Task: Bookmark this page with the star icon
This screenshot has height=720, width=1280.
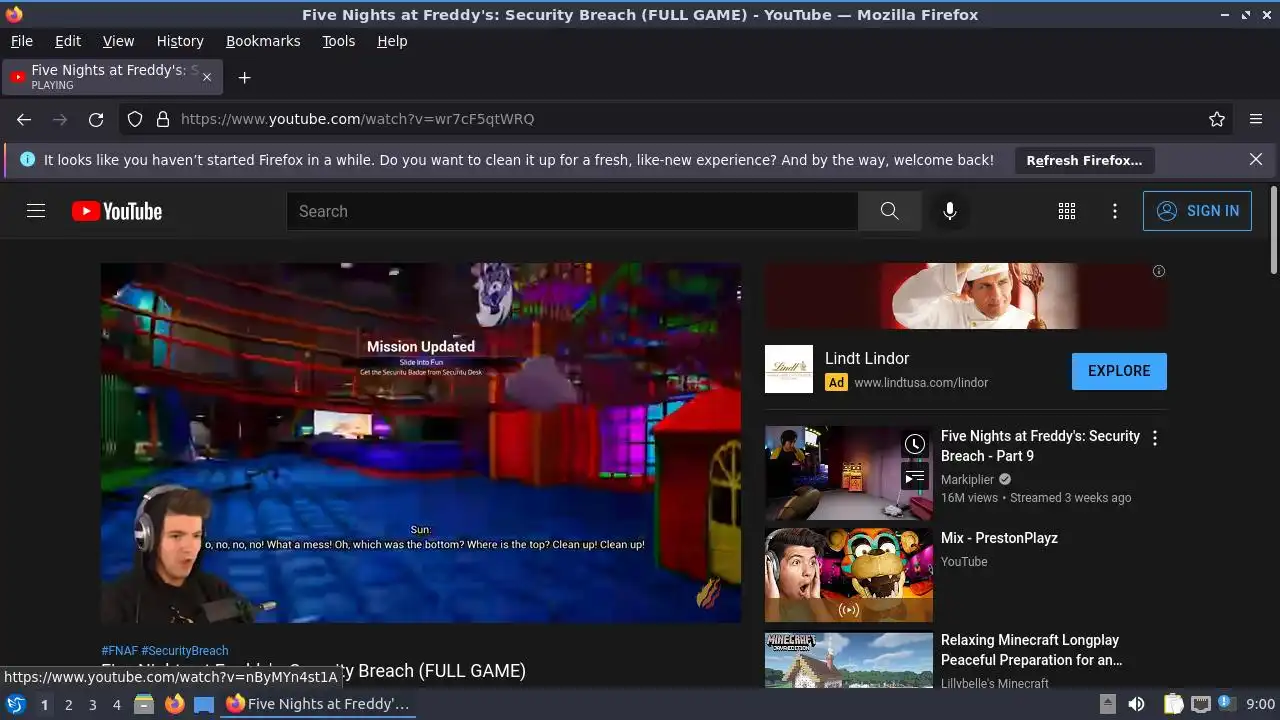Action: 1217,119
